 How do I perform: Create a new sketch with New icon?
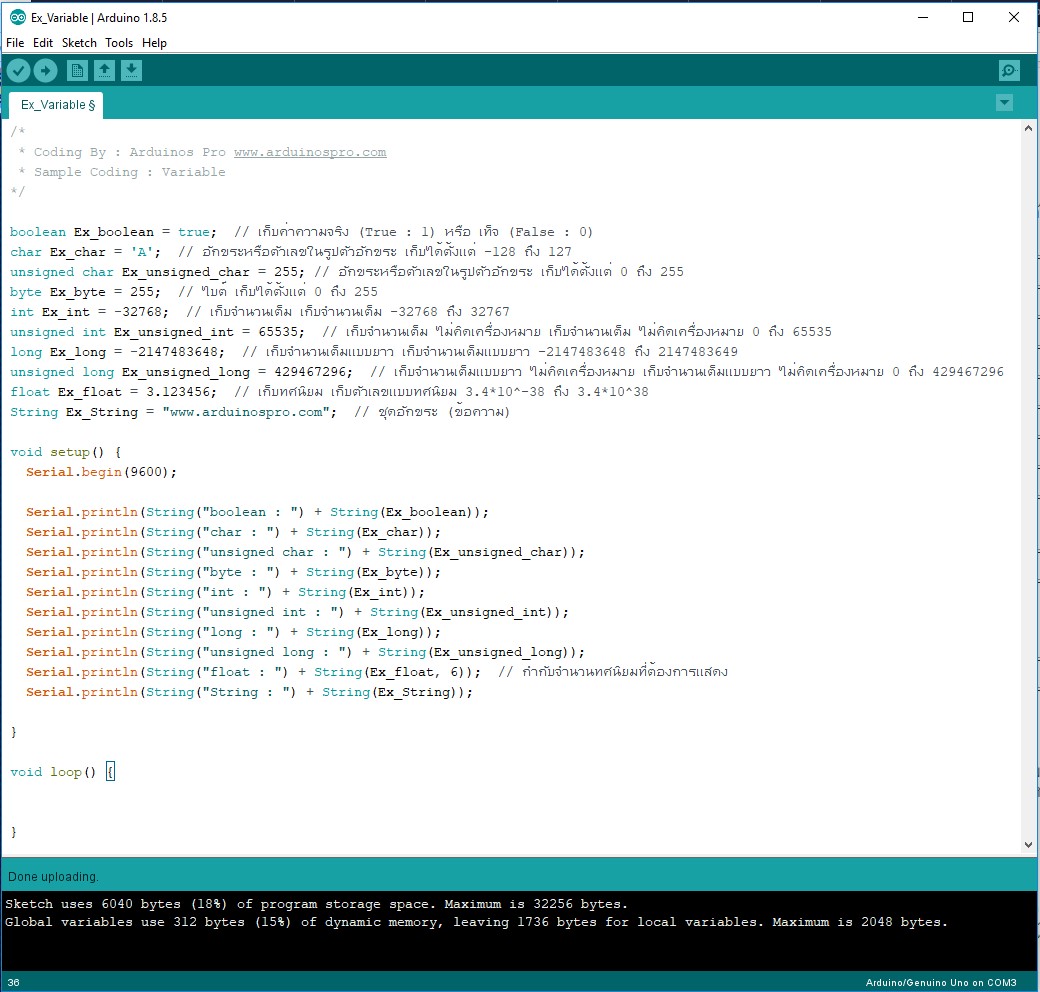tap(77, 70)
